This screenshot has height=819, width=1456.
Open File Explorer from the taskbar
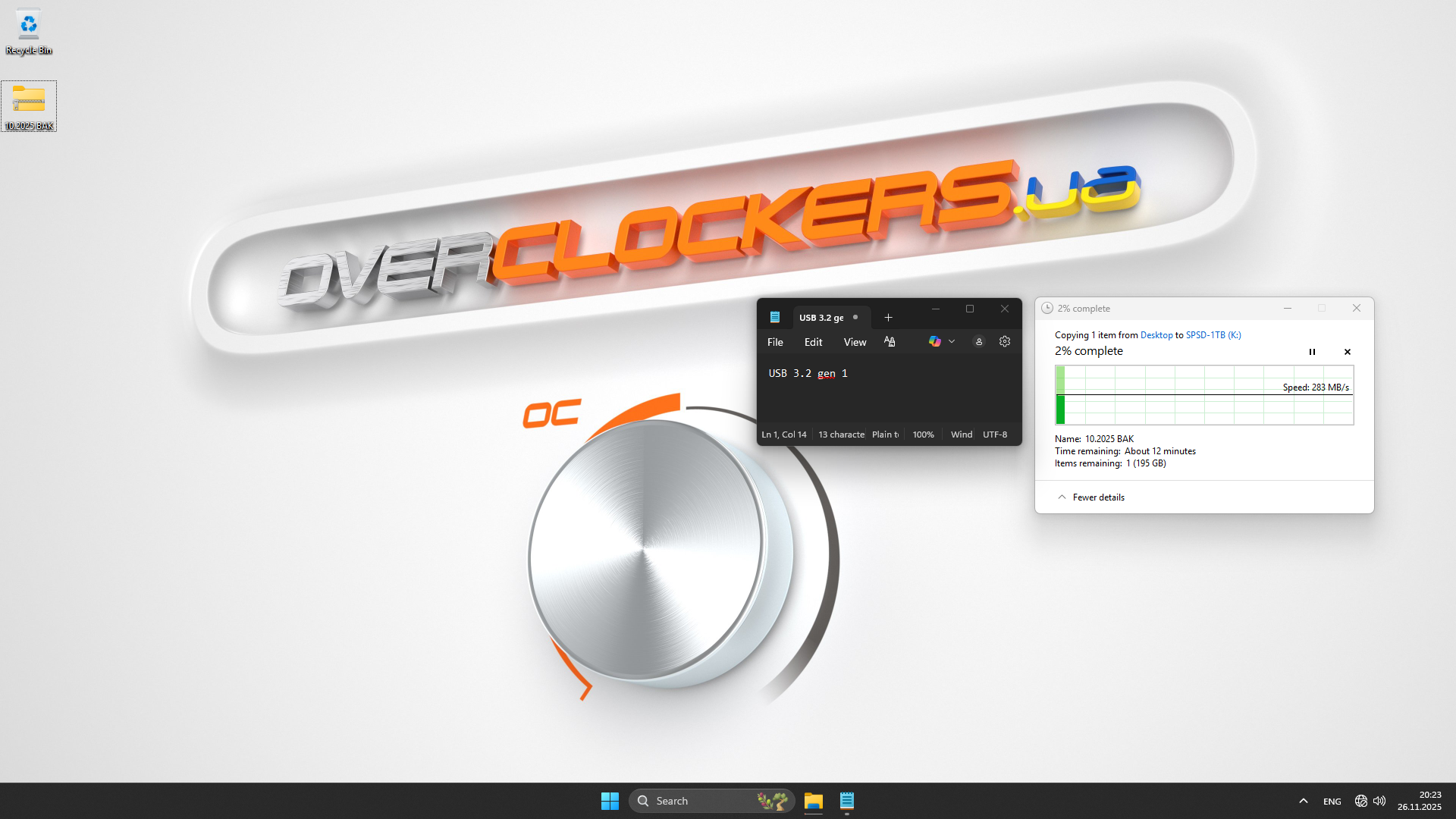coord(814,801)
